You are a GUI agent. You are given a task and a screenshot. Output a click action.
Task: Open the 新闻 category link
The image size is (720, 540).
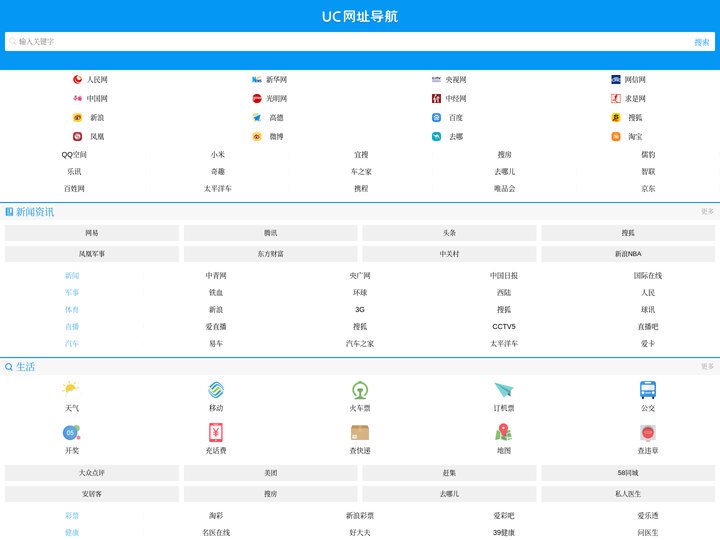point(72,276)
